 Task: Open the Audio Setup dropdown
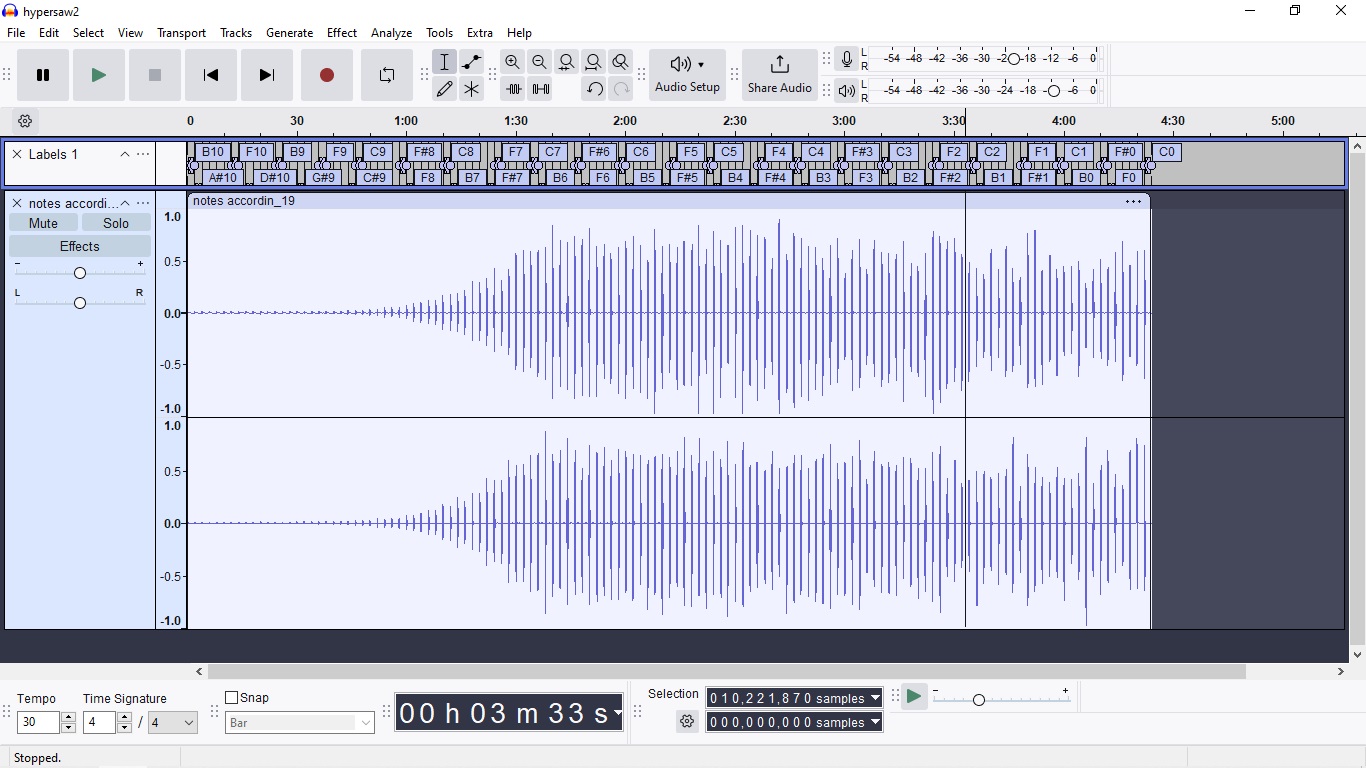point(687,75)
